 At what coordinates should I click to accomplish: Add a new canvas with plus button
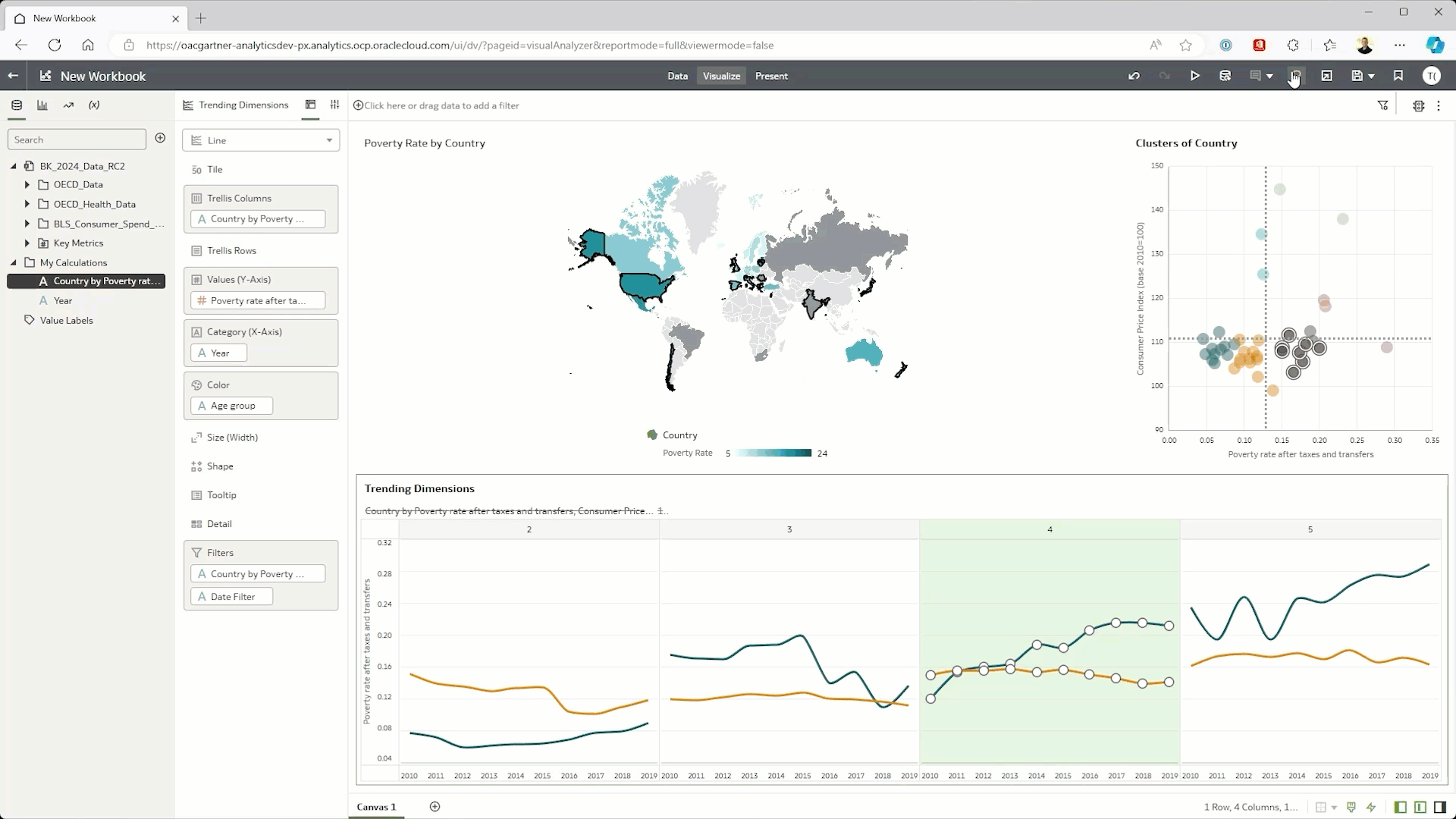(x=435, y=806)
